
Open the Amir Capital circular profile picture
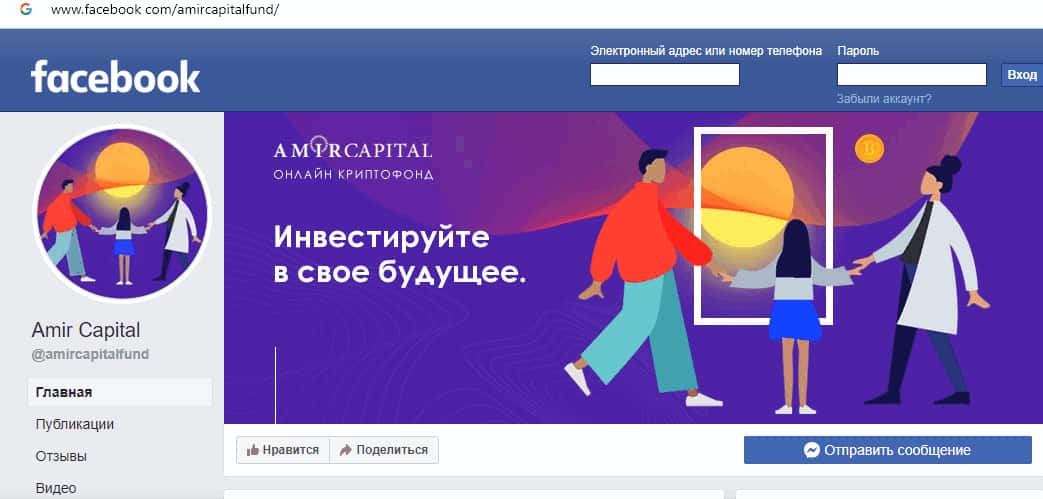(x=122, y=213)
